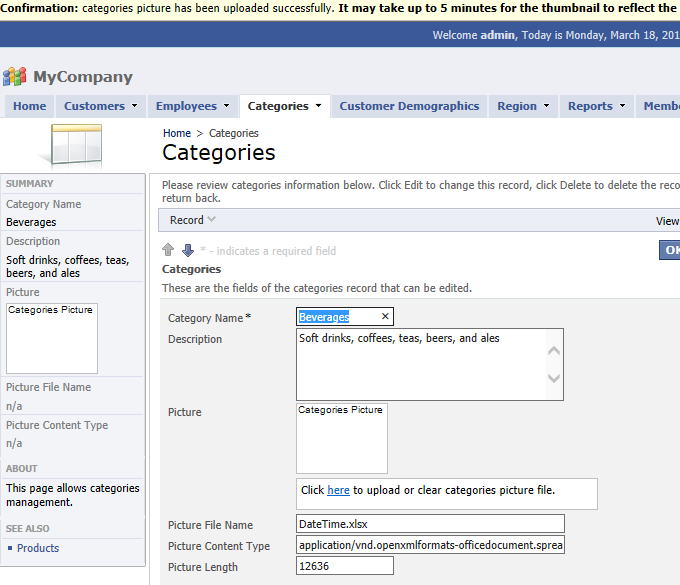Click the up arrow previous record icon

coord(168,250)
